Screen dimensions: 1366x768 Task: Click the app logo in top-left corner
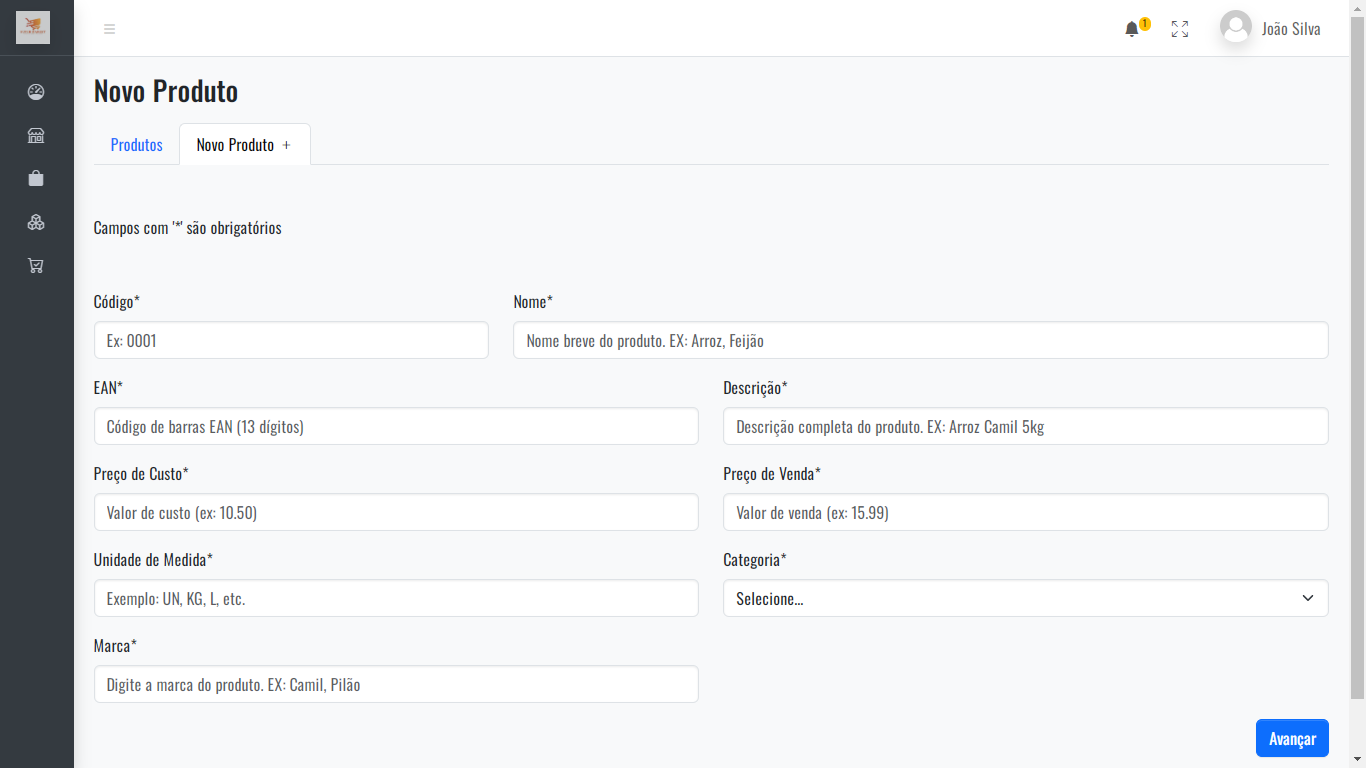click(x=33, y=27)
